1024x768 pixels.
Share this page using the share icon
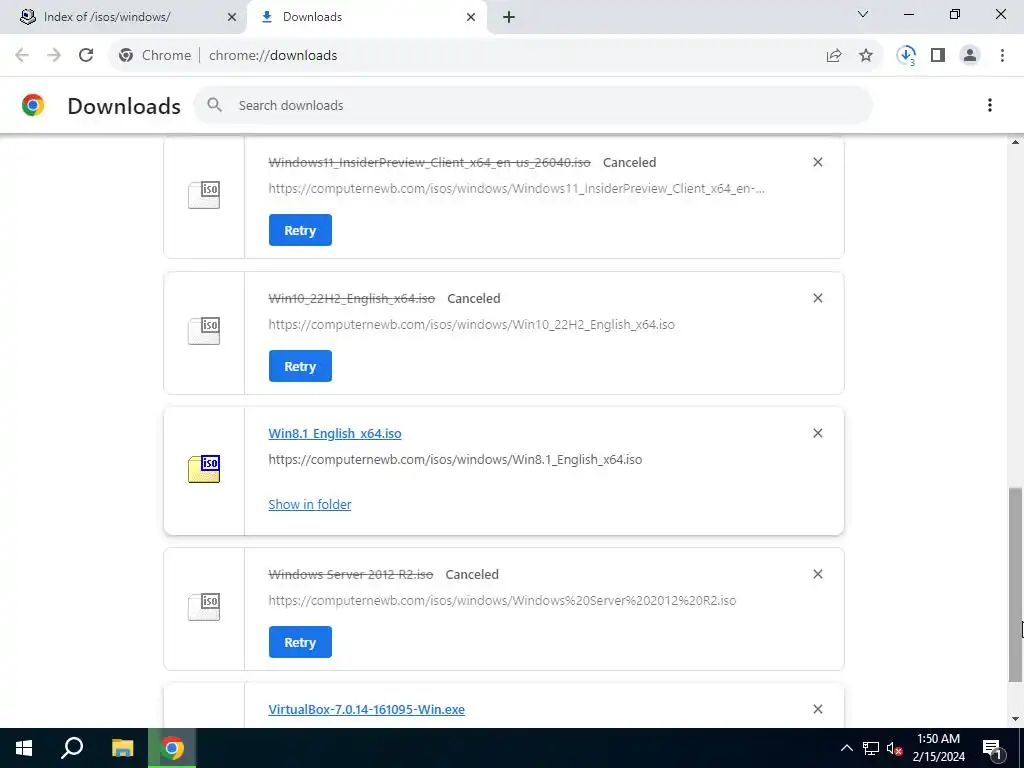click(x=834, y=56)
